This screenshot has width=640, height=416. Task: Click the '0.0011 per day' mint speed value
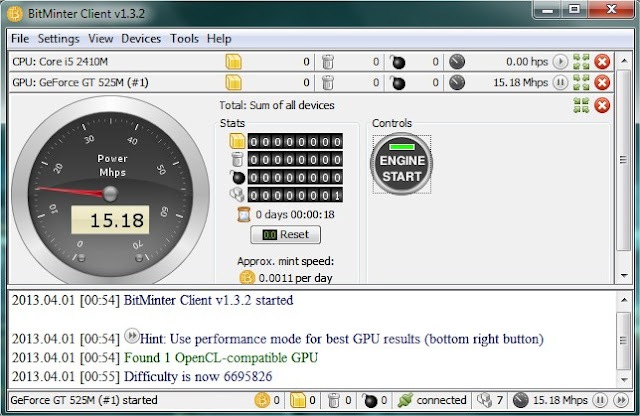coord(295,278)
